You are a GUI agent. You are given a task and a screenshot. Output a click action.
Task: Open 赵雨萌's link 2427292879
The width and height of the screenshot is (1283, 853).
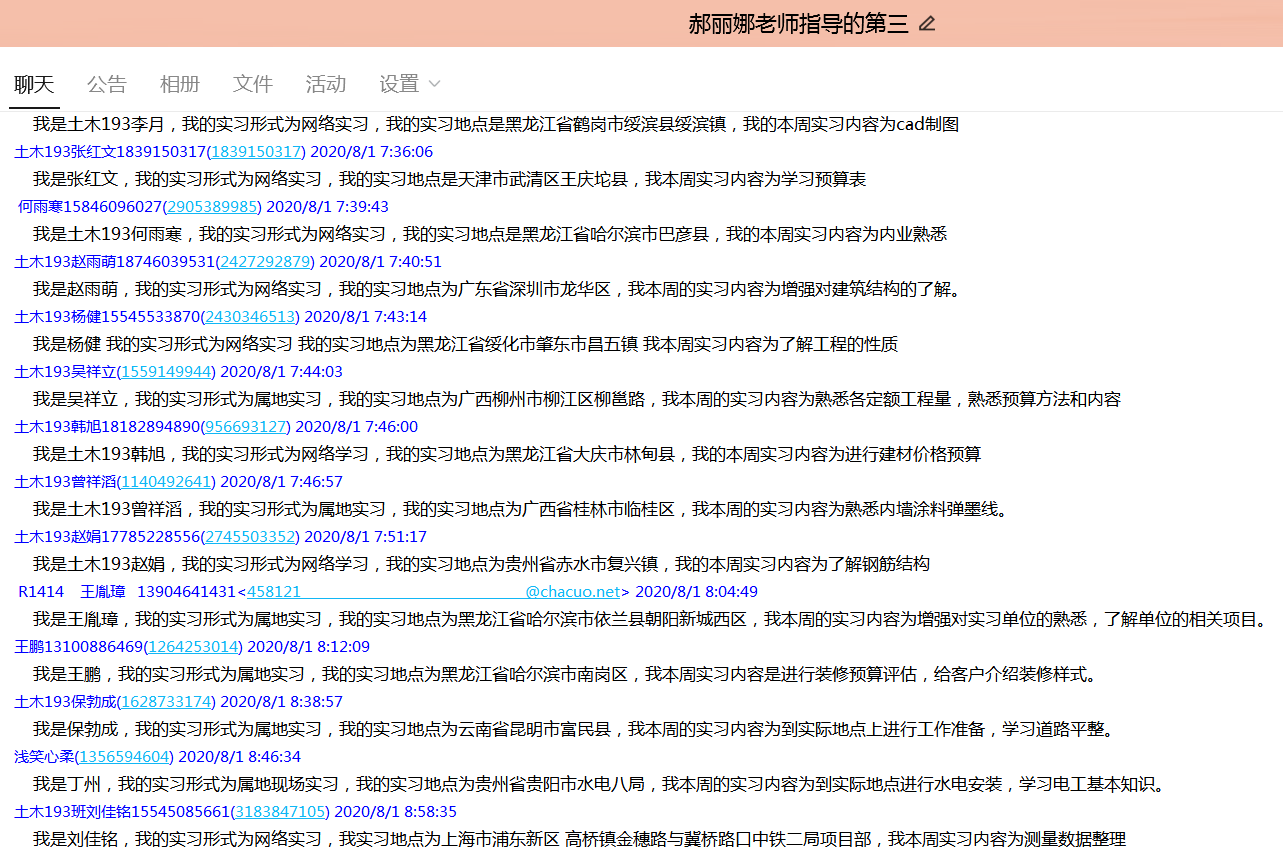(x=265, y=262)
